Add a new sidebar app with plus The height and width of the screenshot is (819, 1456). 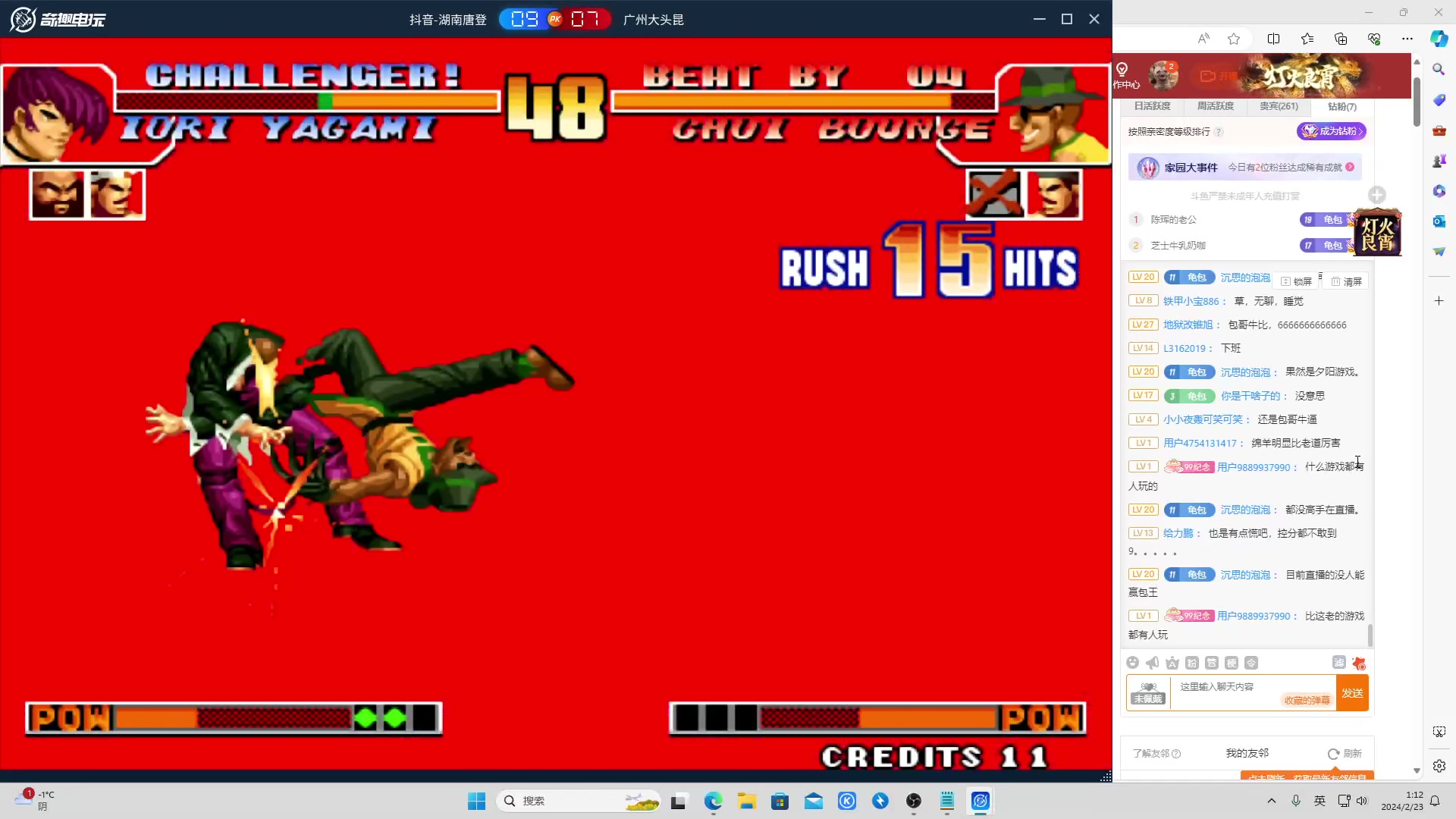[x=1439, y=301]
